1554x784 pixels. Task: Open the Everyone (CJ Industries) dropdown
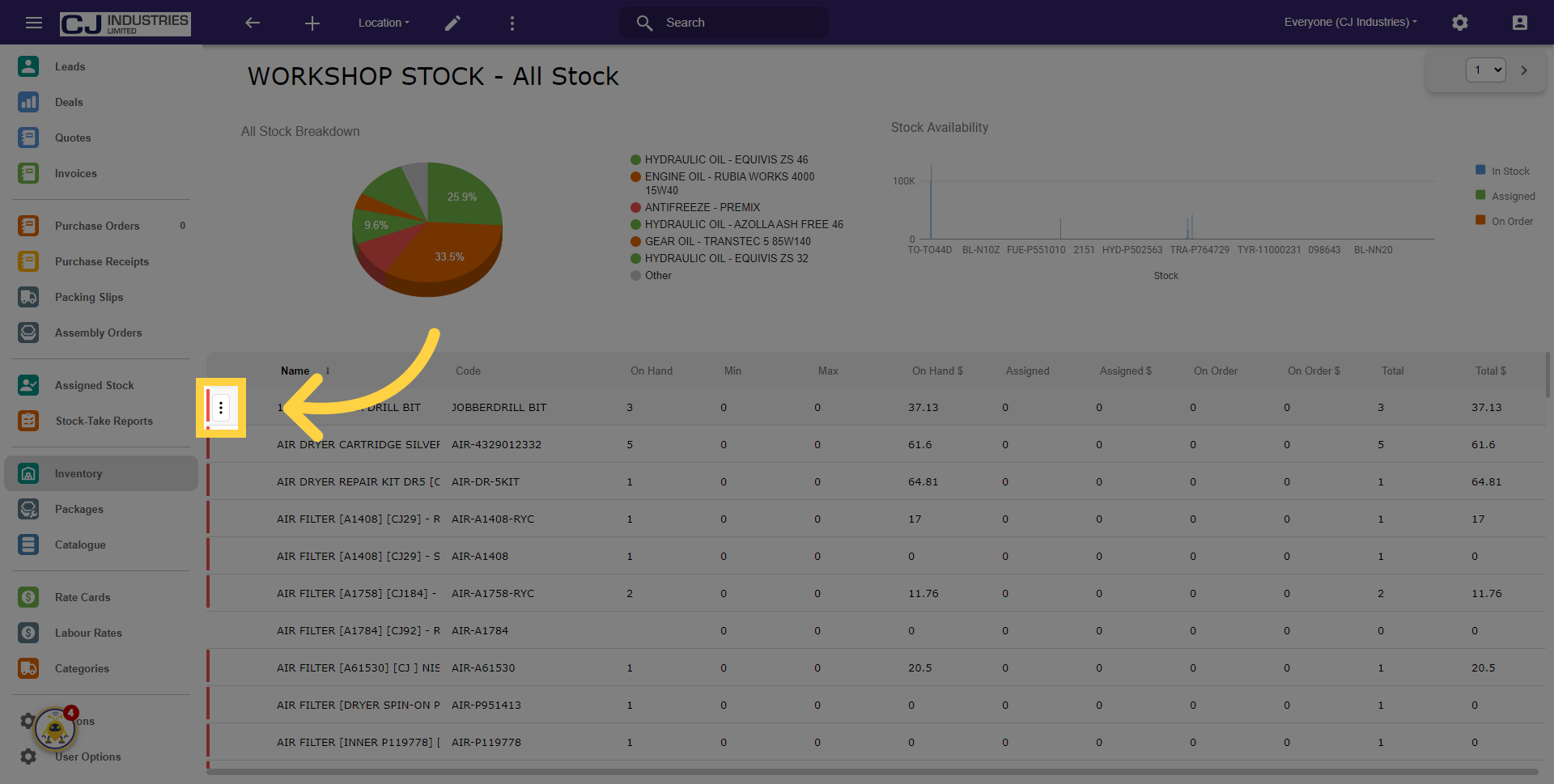[1349, 22]
